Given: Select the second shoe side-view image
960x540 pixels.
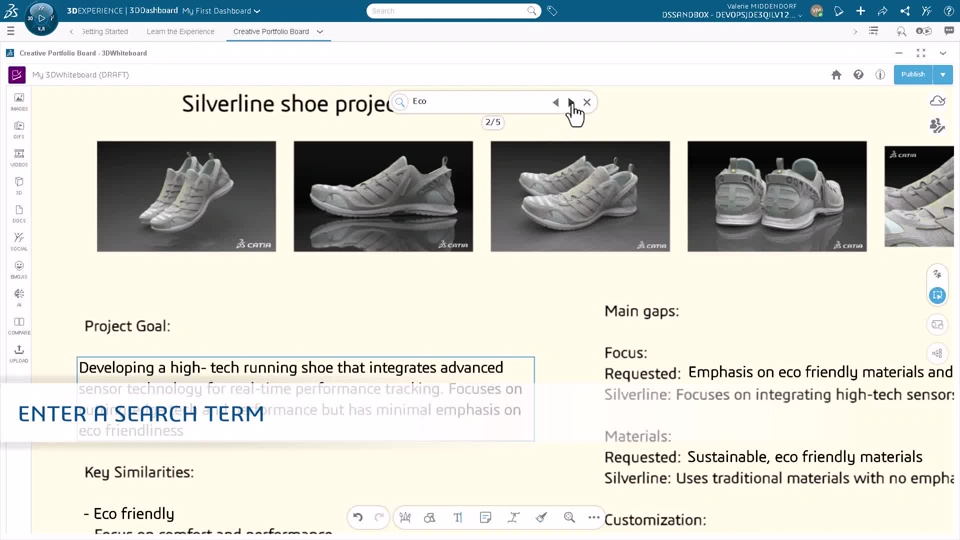Looking at the screenshot, I should coord(383,197).
